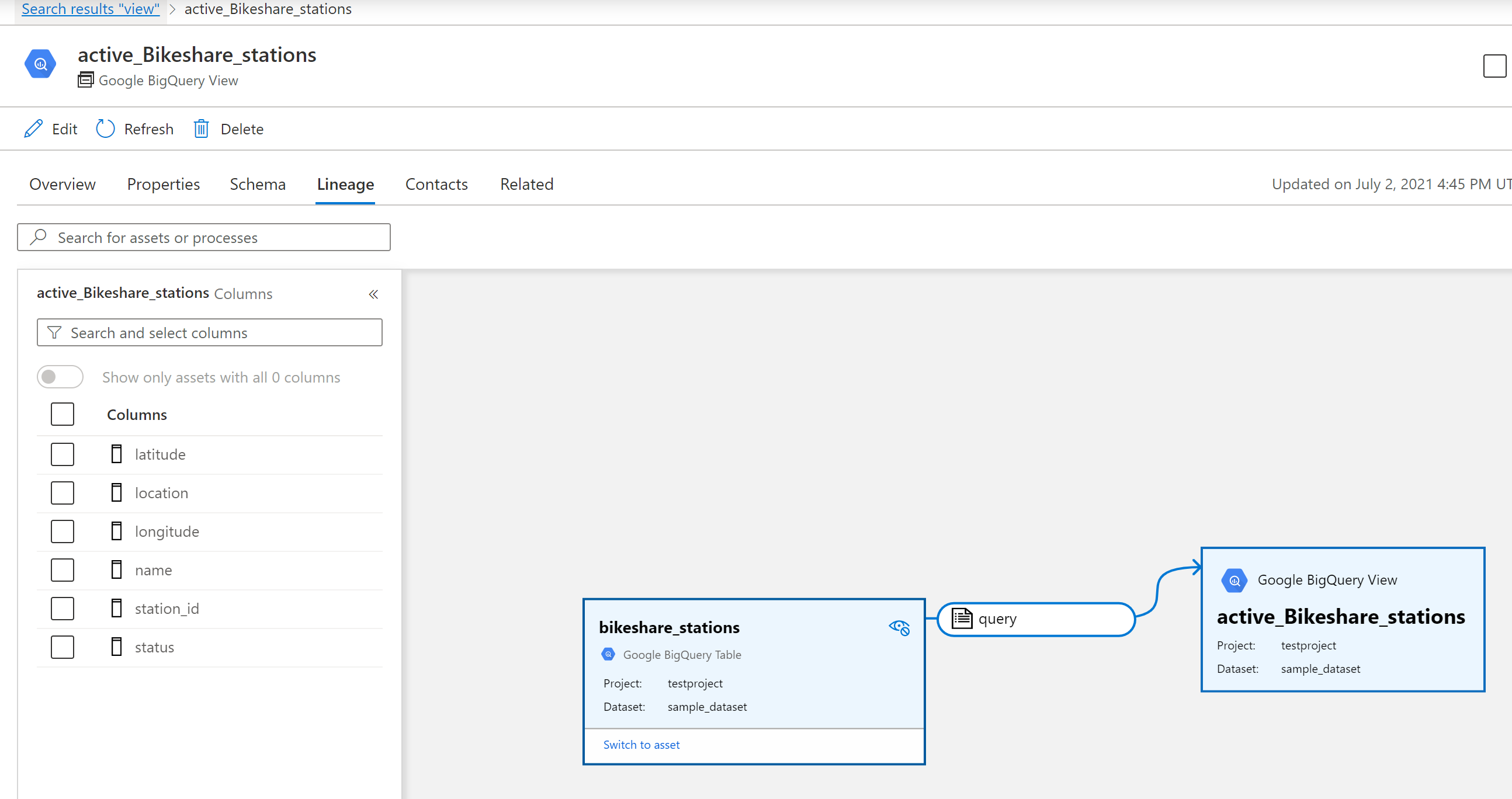
Task: Click Search and select columns filter field
Action: 210,332
